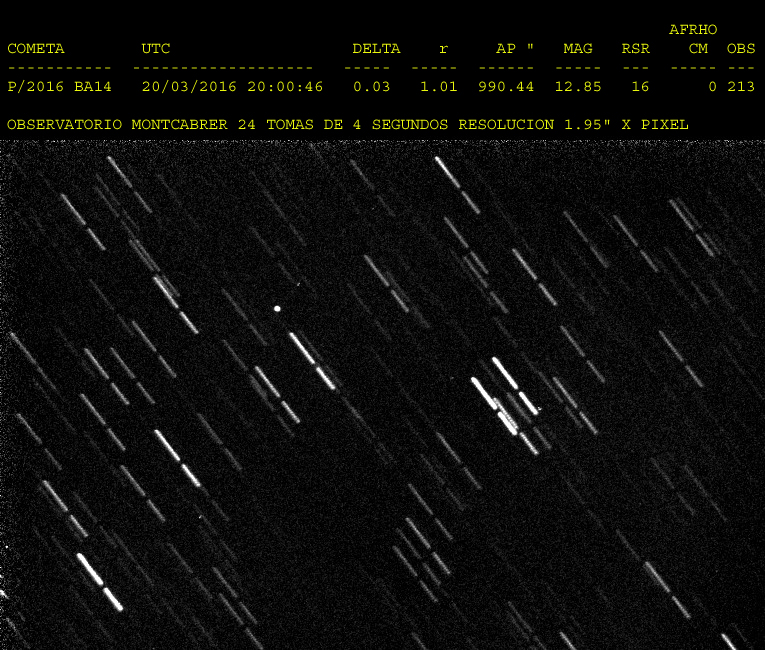Click the MAG column header
765x650 pixels.
click(x=578, y=49)
